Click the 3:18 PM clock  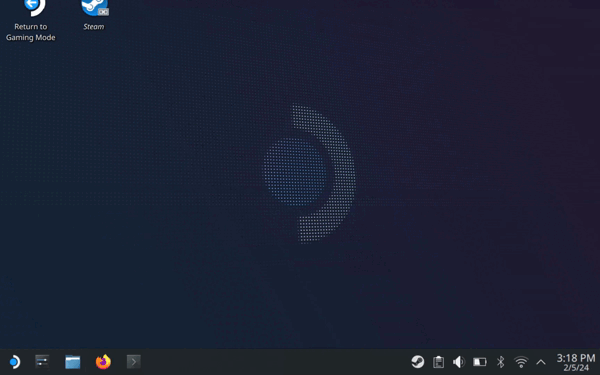pyautogui.click(x=576, y=358)
